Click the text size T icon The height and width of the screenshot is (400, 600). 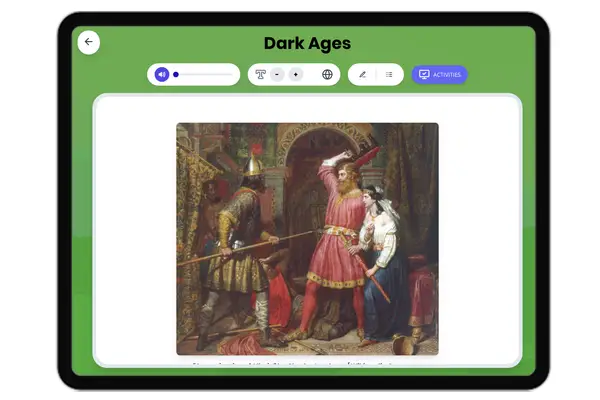[x=260, y=74]
